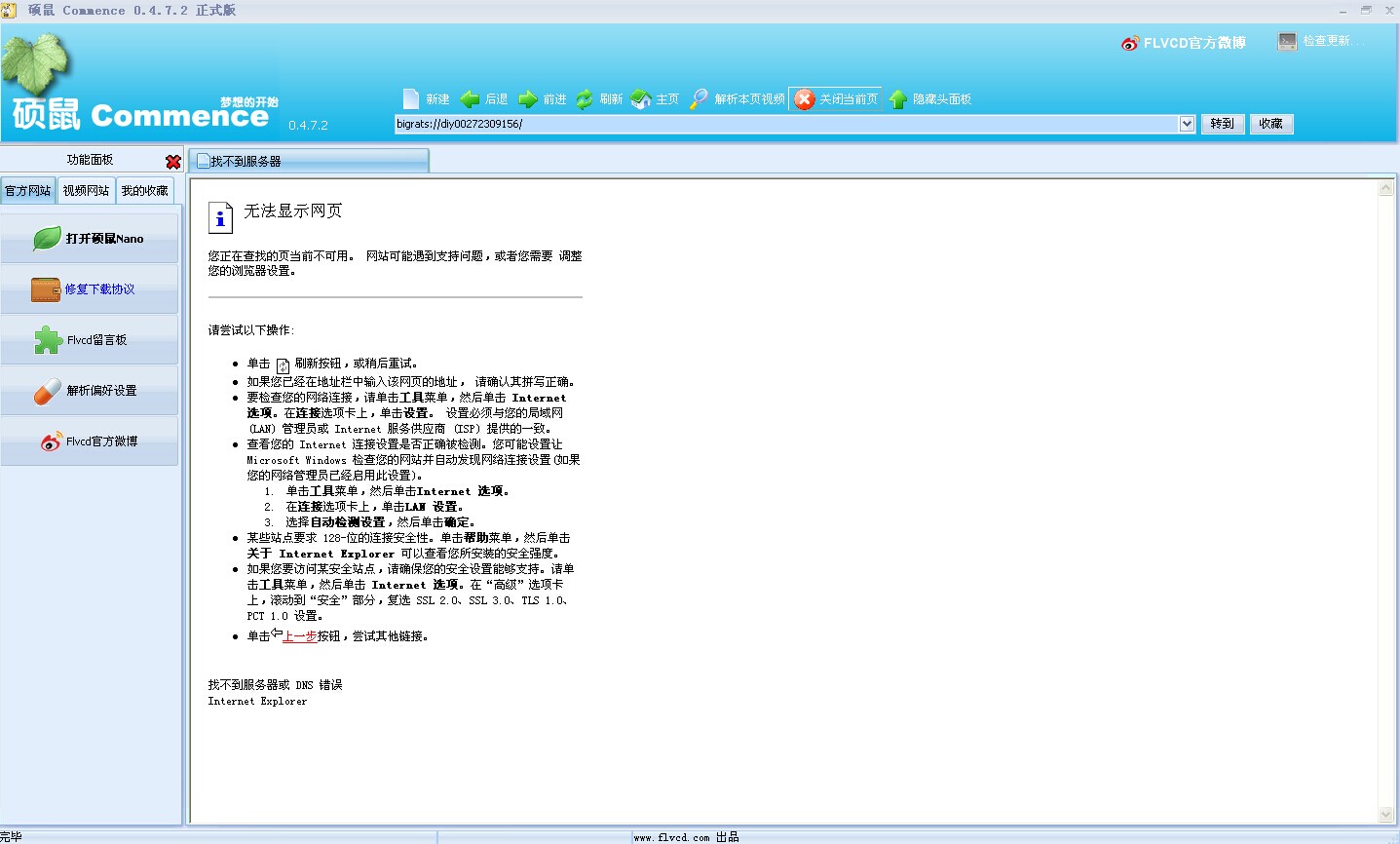Image resolution: width=1400 pixels, height=844 pixels.
Task: Click 修复下载协议 sidebar button
Action: point(90,289)
